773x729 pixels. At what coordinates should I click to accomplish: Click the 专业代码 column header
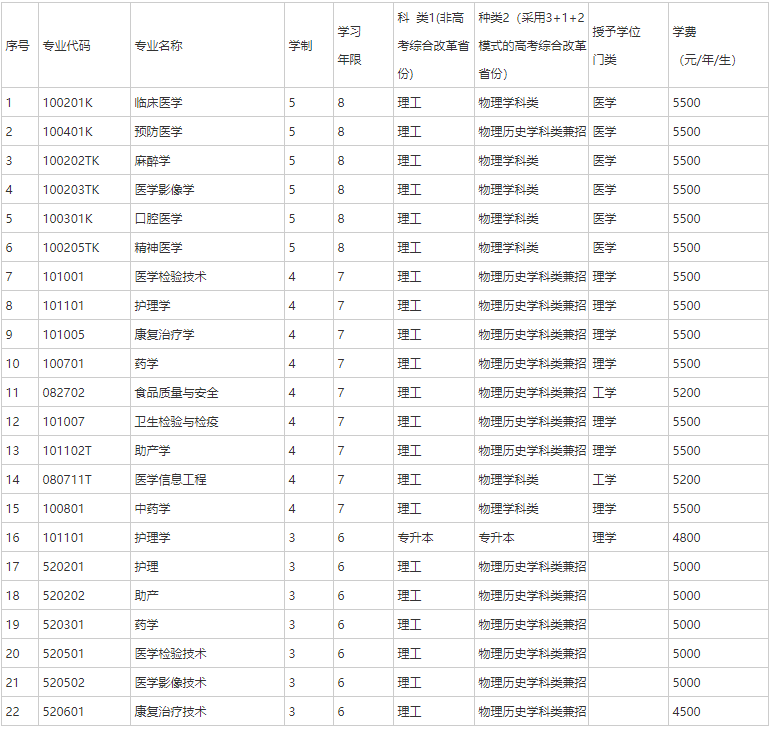[67, 46]
